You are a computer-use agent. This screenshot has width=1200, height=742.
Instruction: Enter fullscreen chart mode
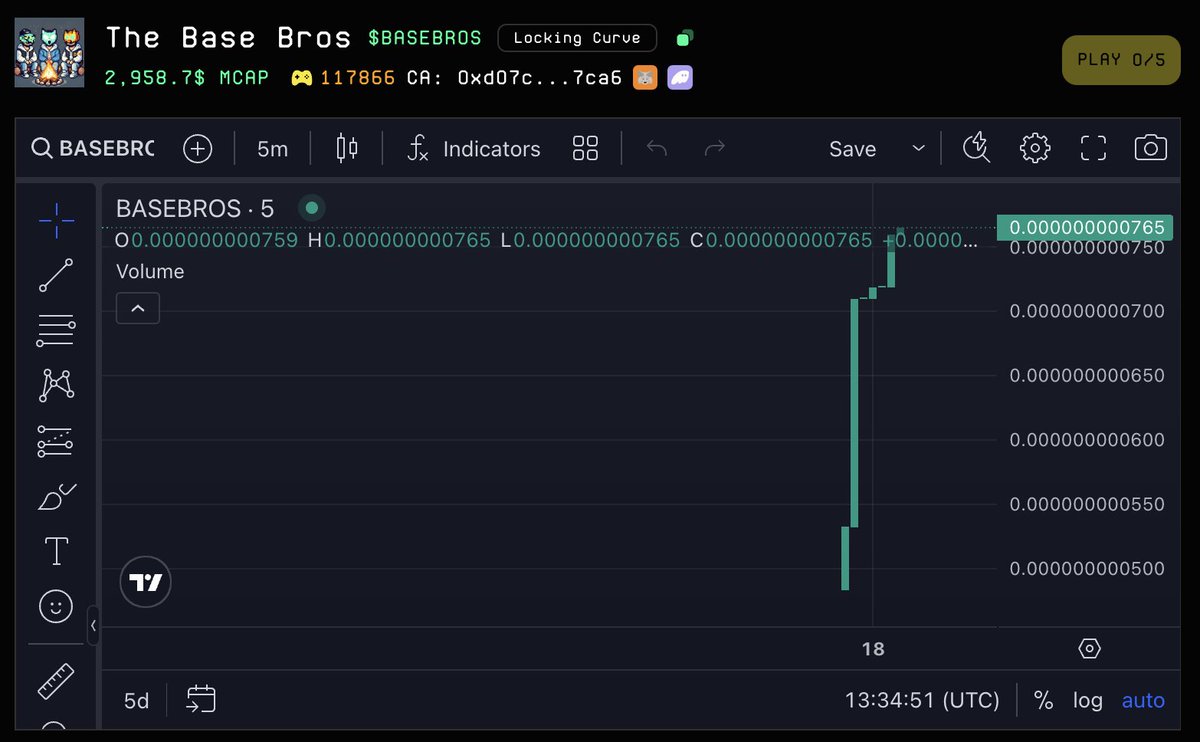[x=1093, y=149]
